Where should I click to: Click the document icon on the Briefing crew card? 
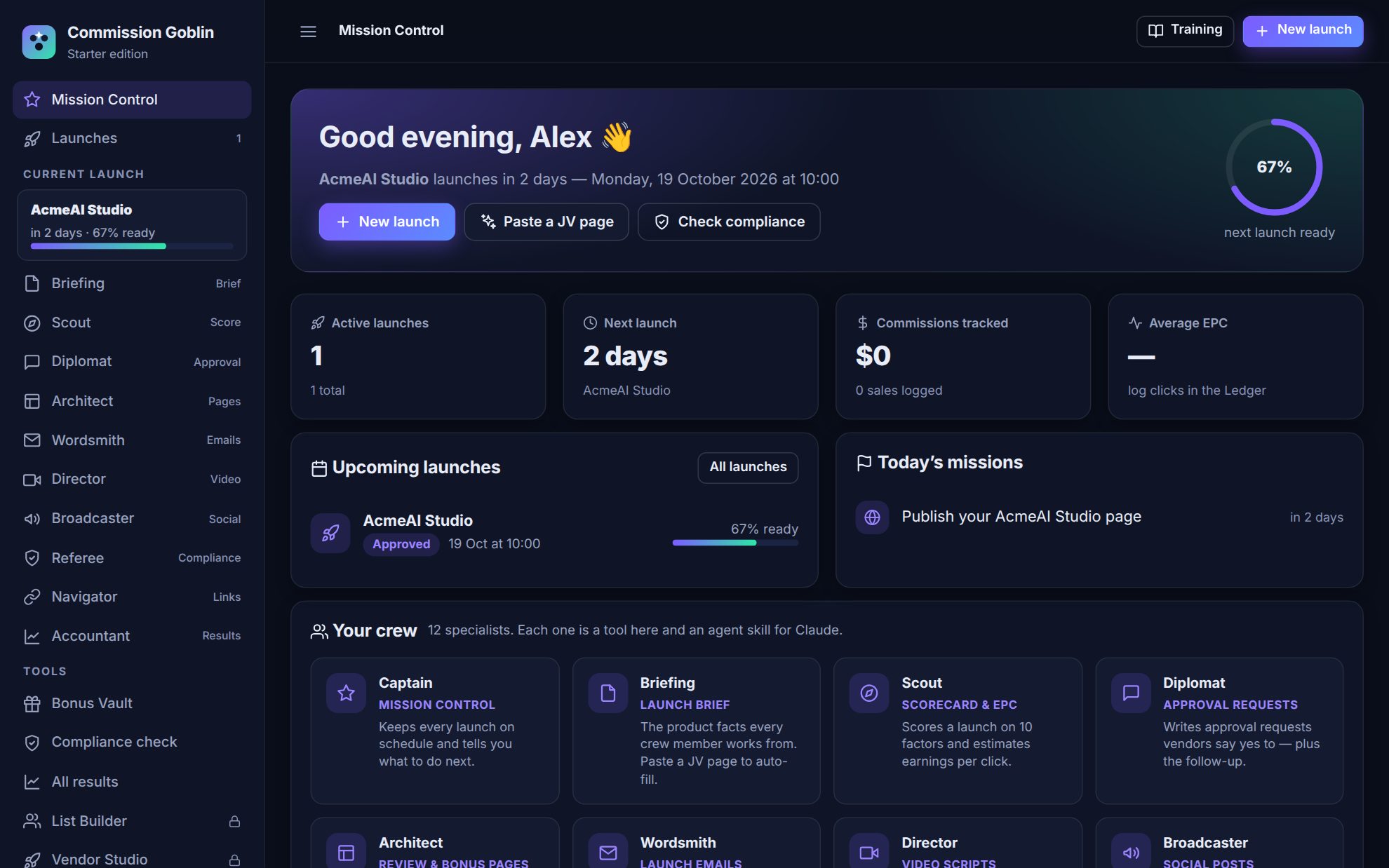[608, 693]
